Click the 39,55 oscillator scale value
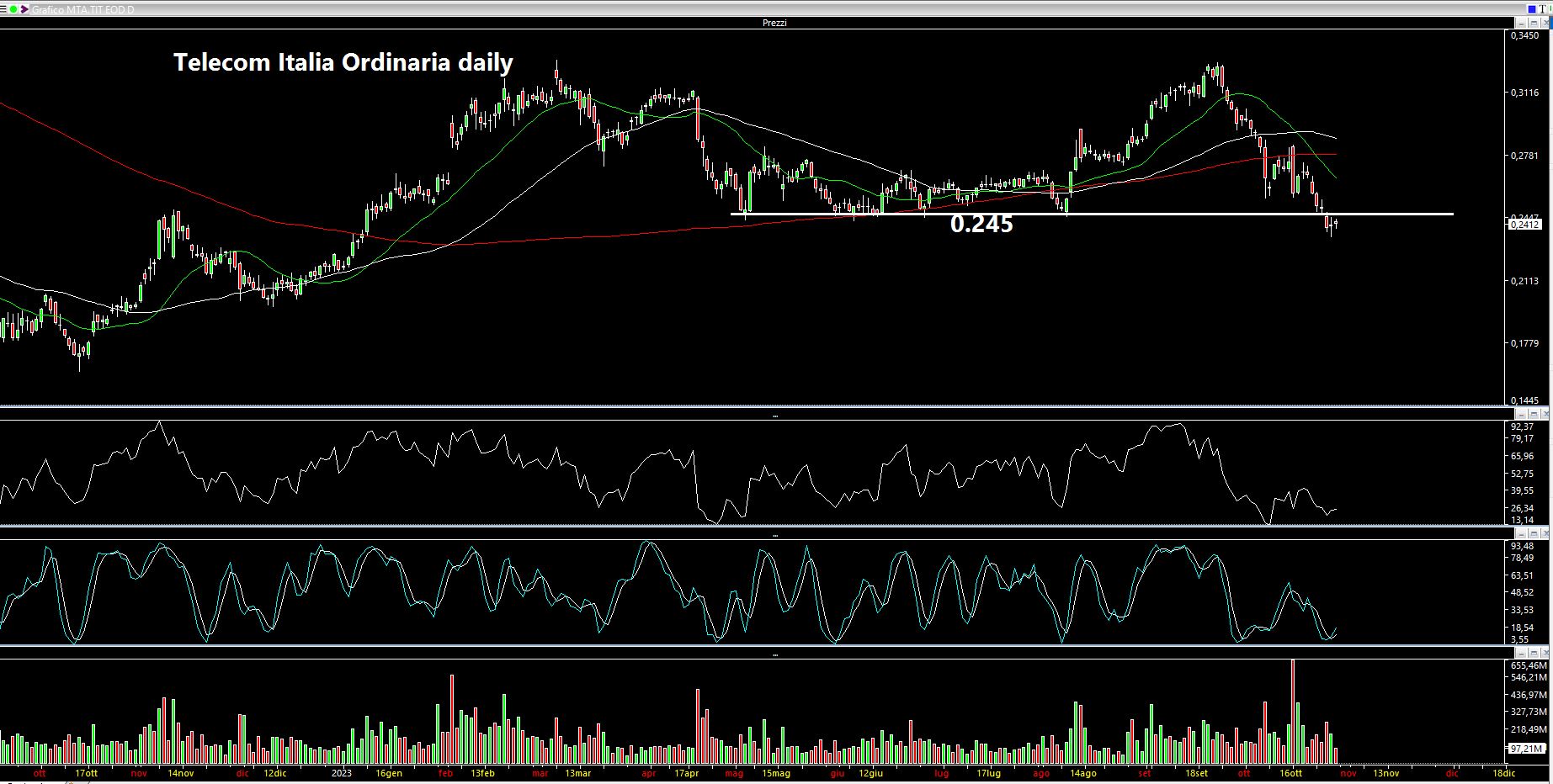1553x784 pixels. (x=1522, y=490)
